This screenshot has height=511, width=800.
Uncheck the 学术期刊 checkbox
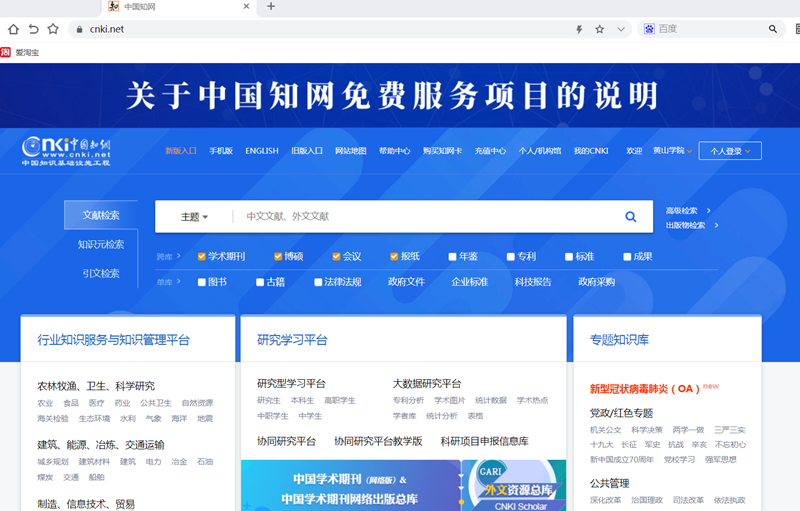[x=202, y=257]
